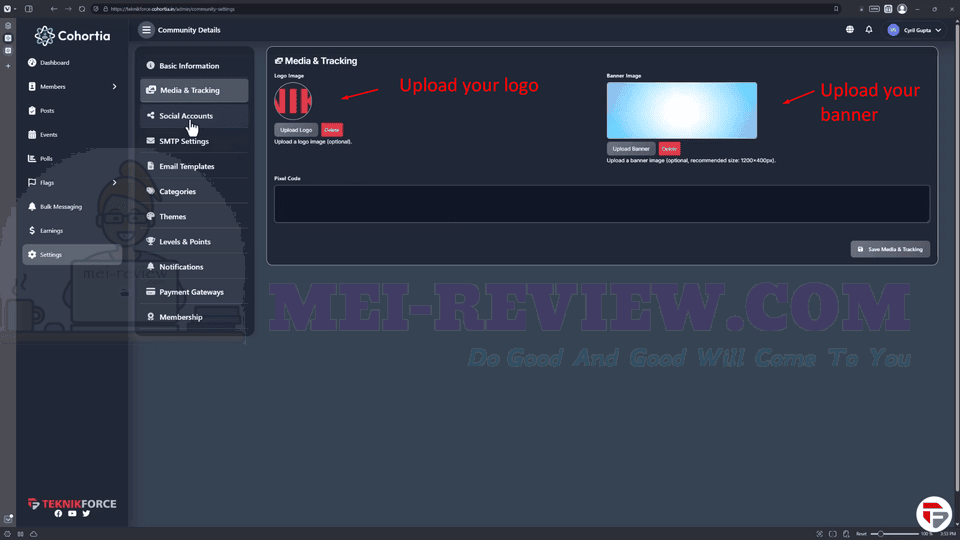Delete the current banner image
Viewport: 960px width, 540px height.
669,149
